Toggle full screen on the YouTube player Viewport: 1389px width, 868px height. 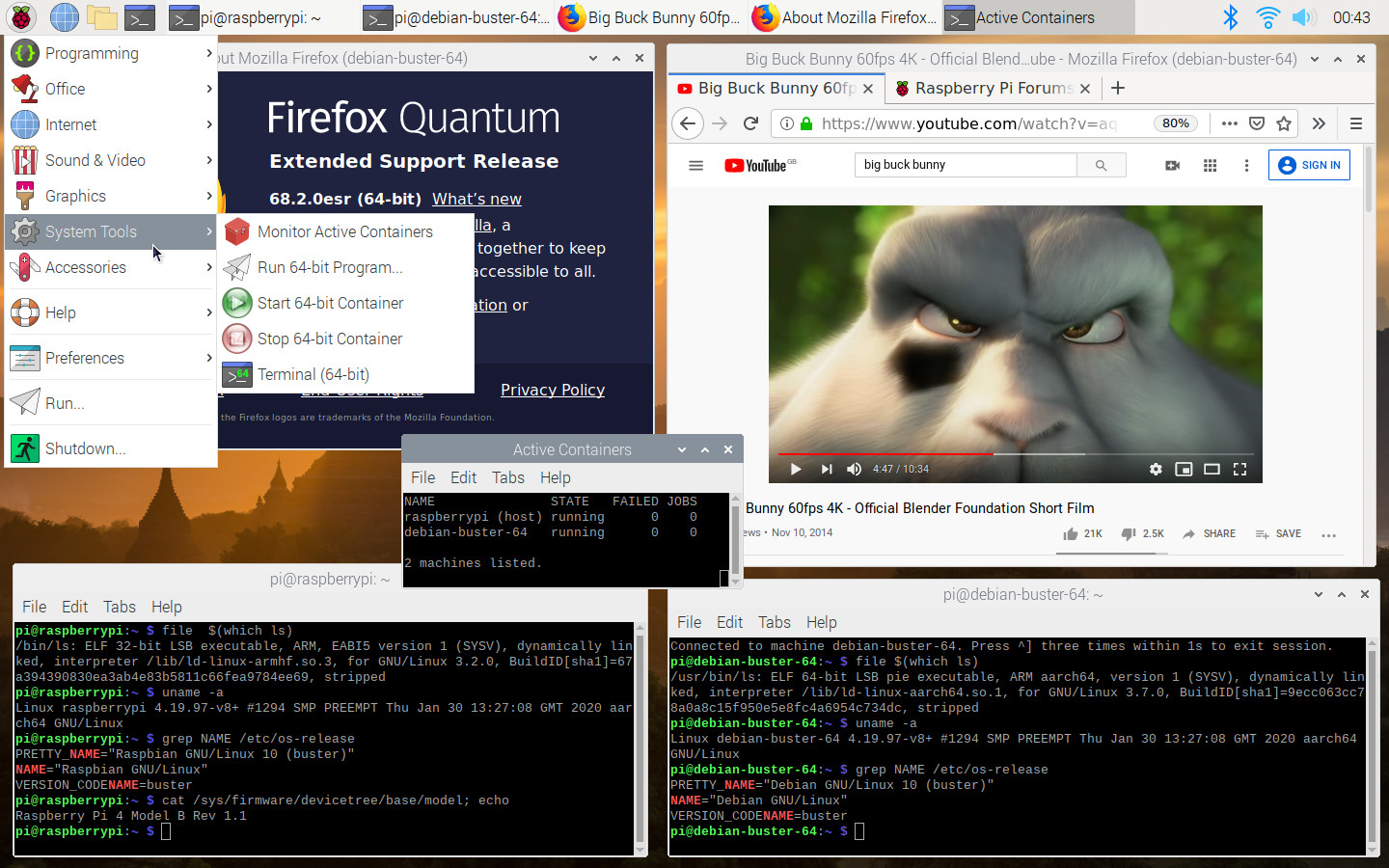point(1240,470)
